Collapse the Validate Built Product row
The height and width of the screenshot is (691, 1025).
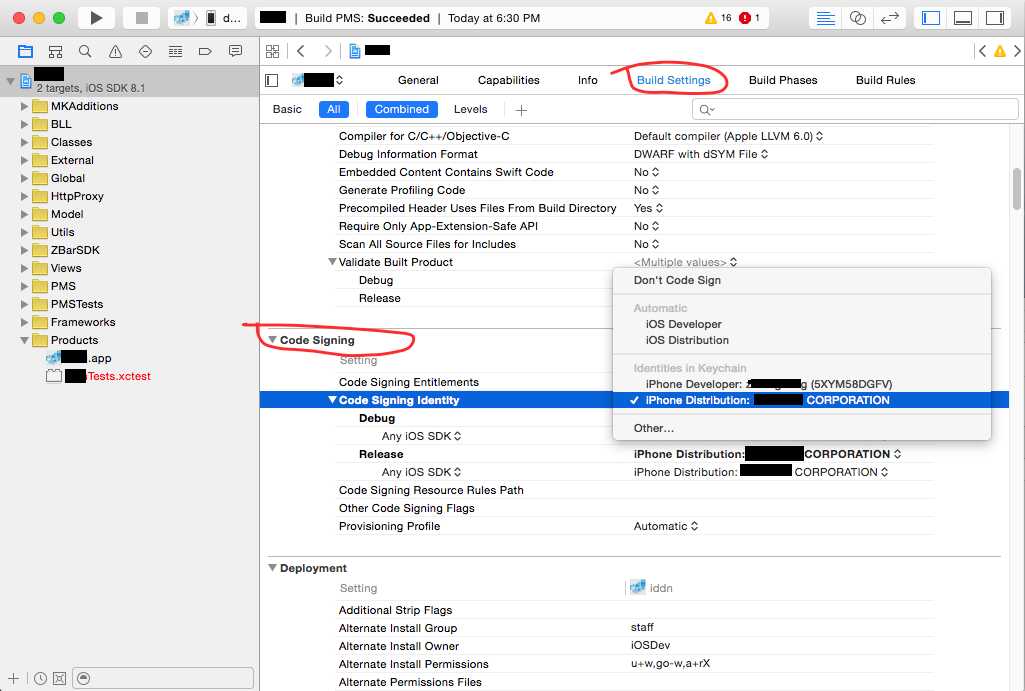pyautogui.click(x=332, y=261)
